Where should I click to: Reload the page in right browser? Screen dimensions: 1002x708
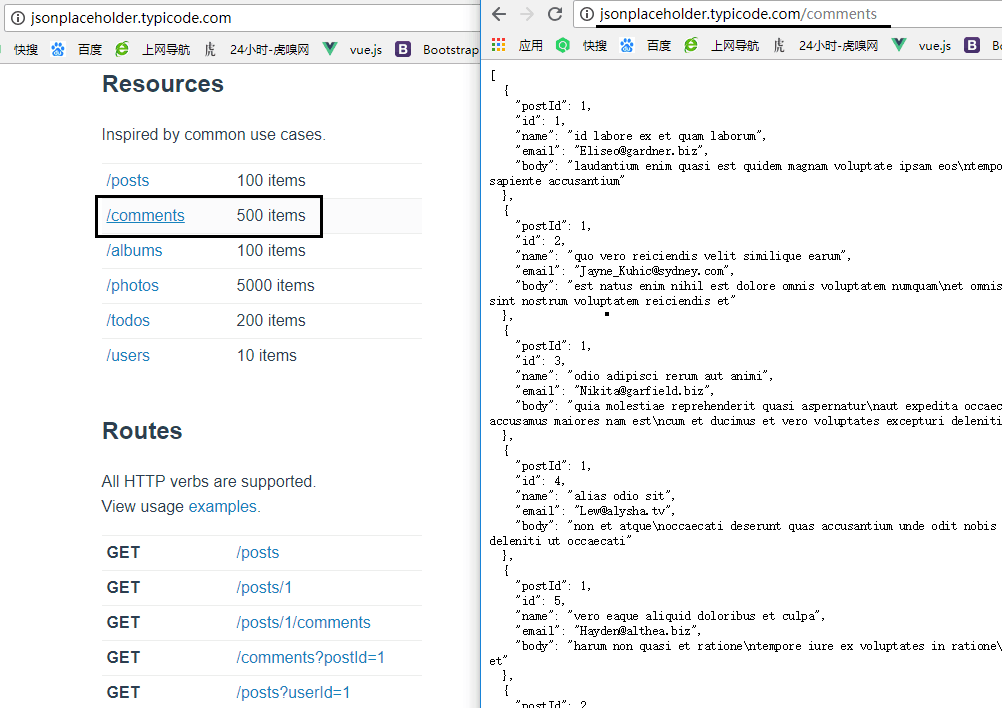pyautogui.click(x=555, y=14)
